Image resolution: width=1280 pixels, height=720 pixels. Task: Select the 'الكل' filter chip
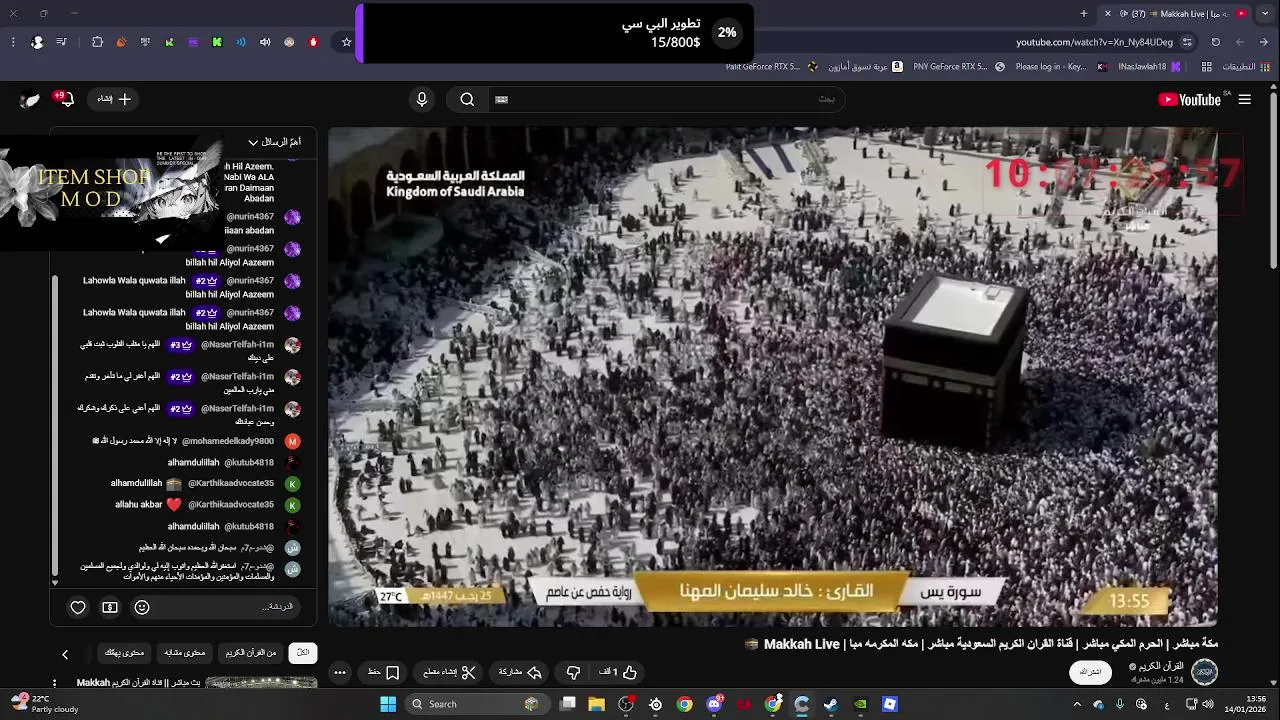click(303, 652)
